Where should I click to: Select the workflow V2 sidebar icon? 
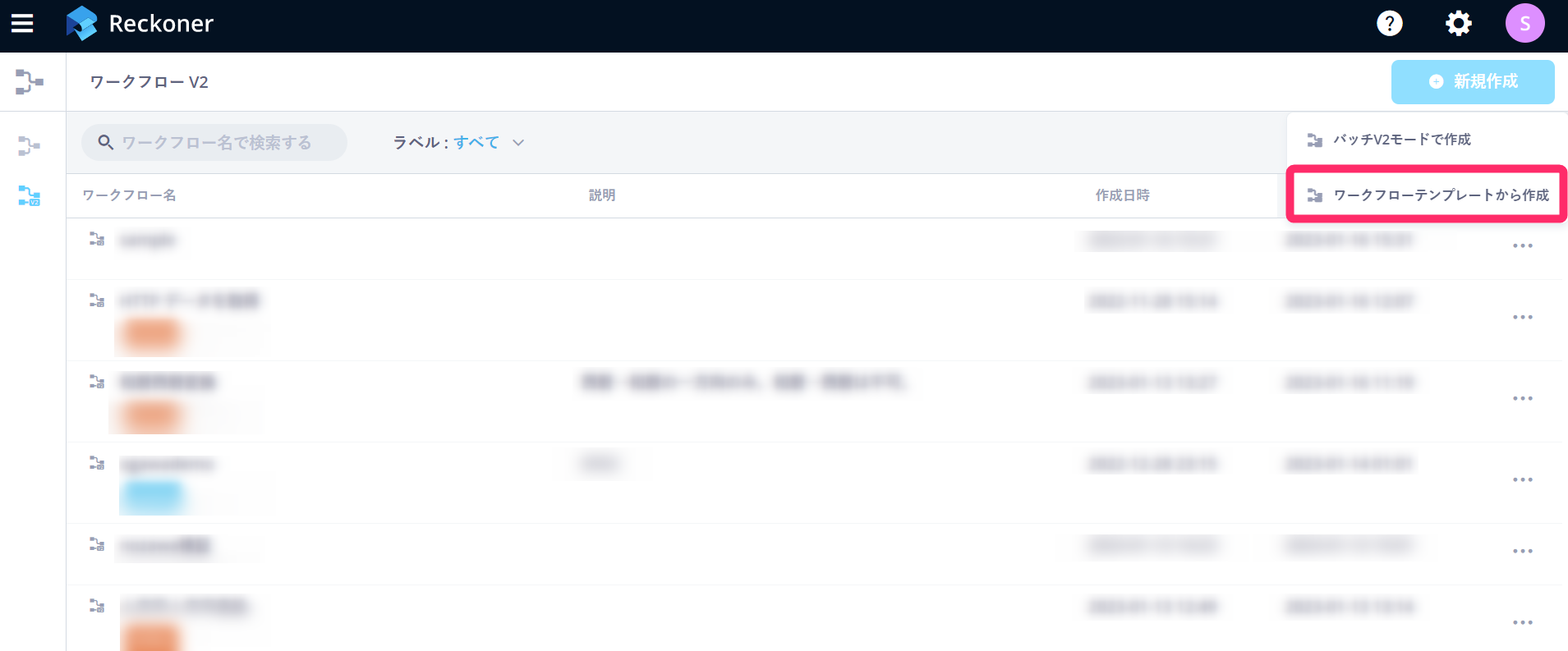(x=29, y=196)
